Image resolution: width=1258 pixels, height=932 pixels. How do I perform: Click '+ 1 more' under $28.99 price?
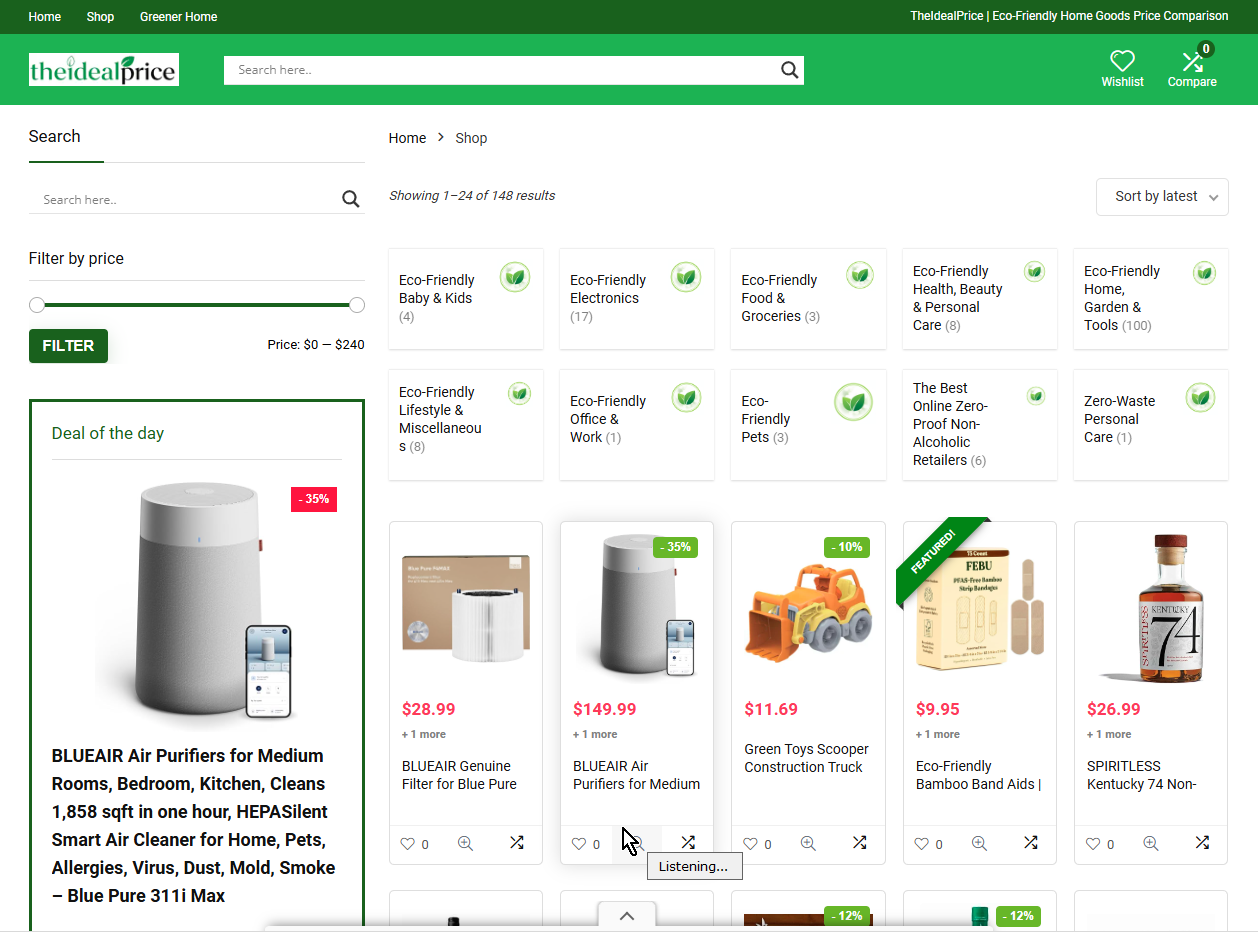point(424,734)
